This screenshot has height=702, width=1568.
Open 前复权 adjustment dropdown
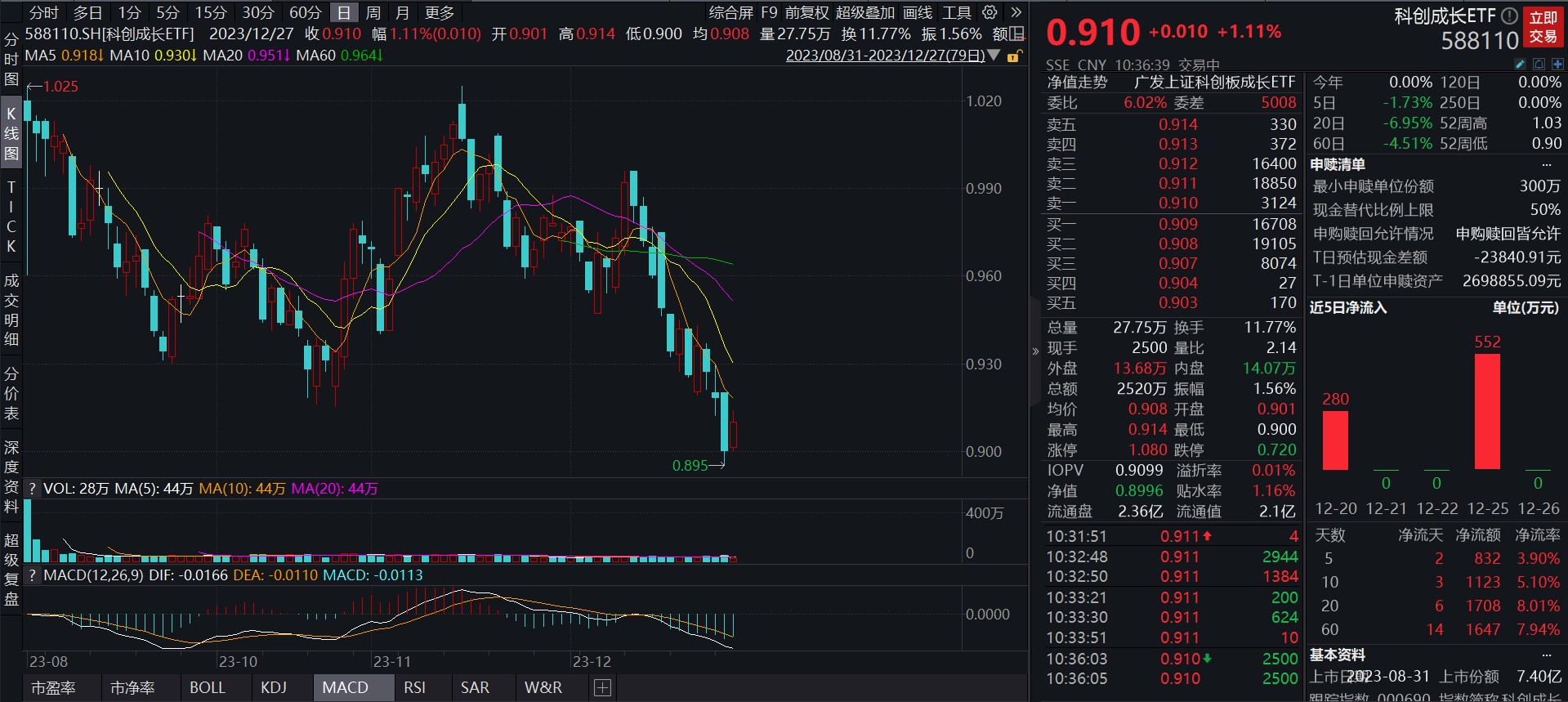click(807, 12)
